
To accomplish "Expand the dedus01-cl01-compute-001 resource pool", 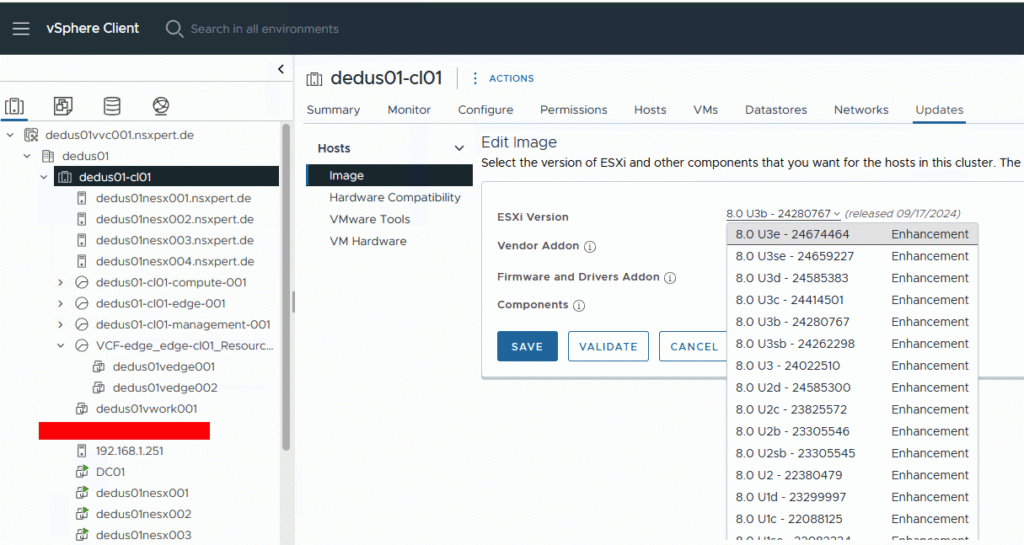I will click(61, 283).
